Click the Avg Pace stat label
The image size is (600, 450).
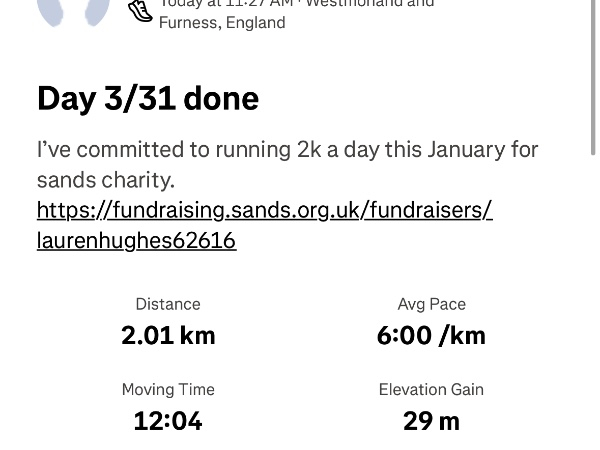pos(431,304)
